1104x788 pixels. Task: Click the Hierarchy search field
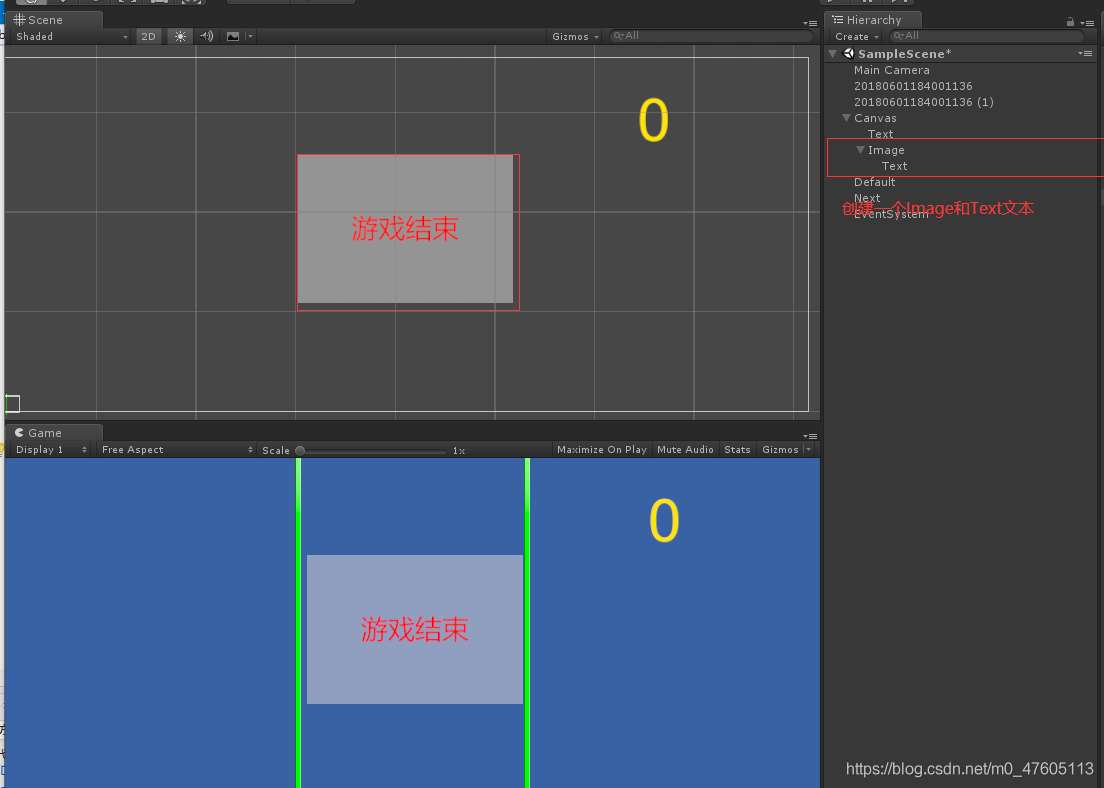(986, 36)
